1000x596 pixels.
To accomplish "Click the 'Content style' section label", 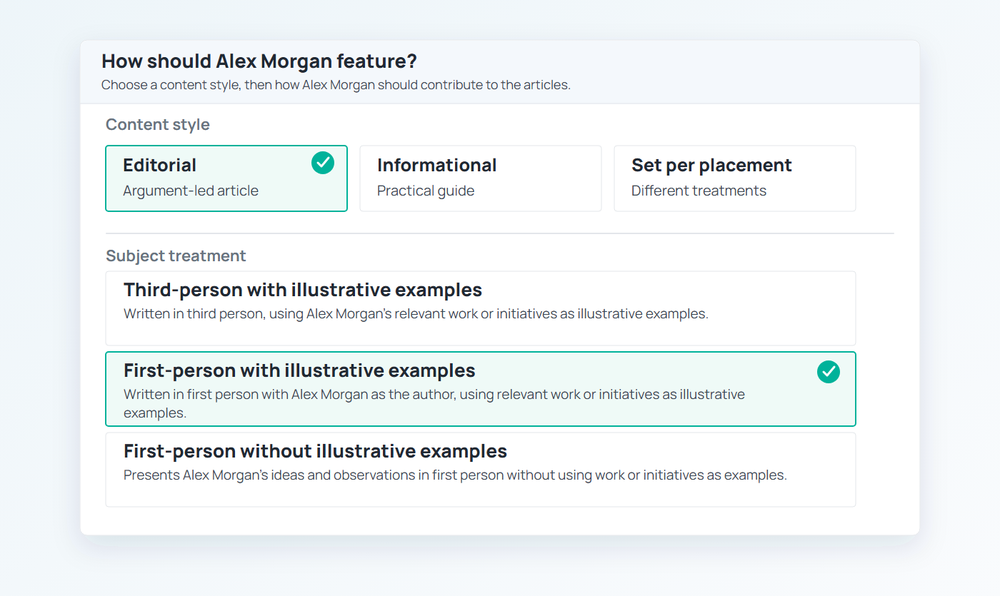I will 158,124.
